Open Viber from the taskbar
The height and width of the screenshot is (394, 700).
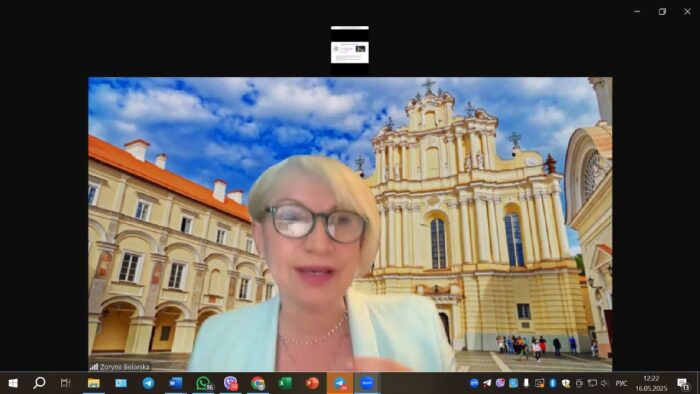(x=231, y=383)
